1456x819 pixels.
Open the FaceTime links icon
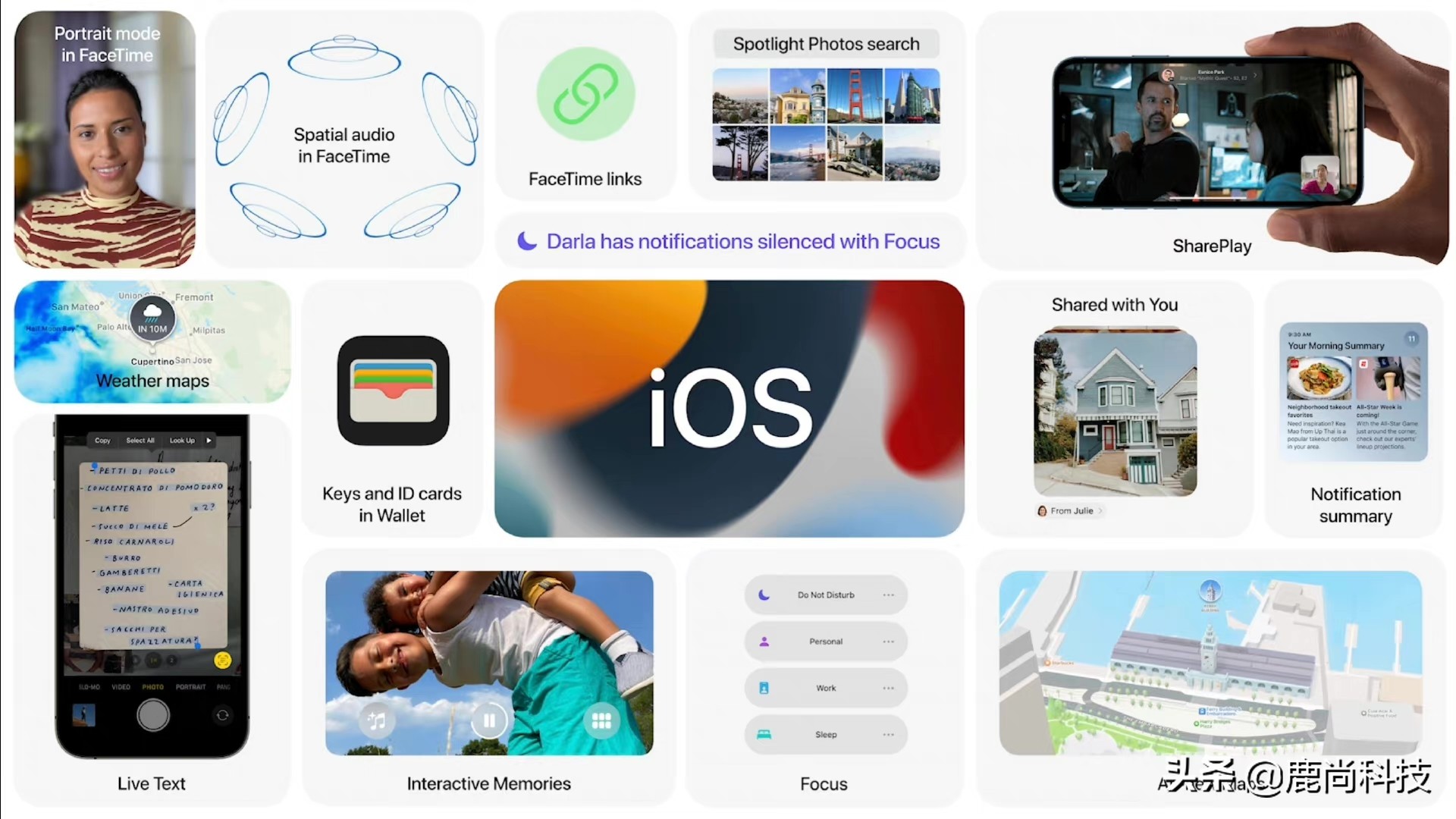coord(585,93)
